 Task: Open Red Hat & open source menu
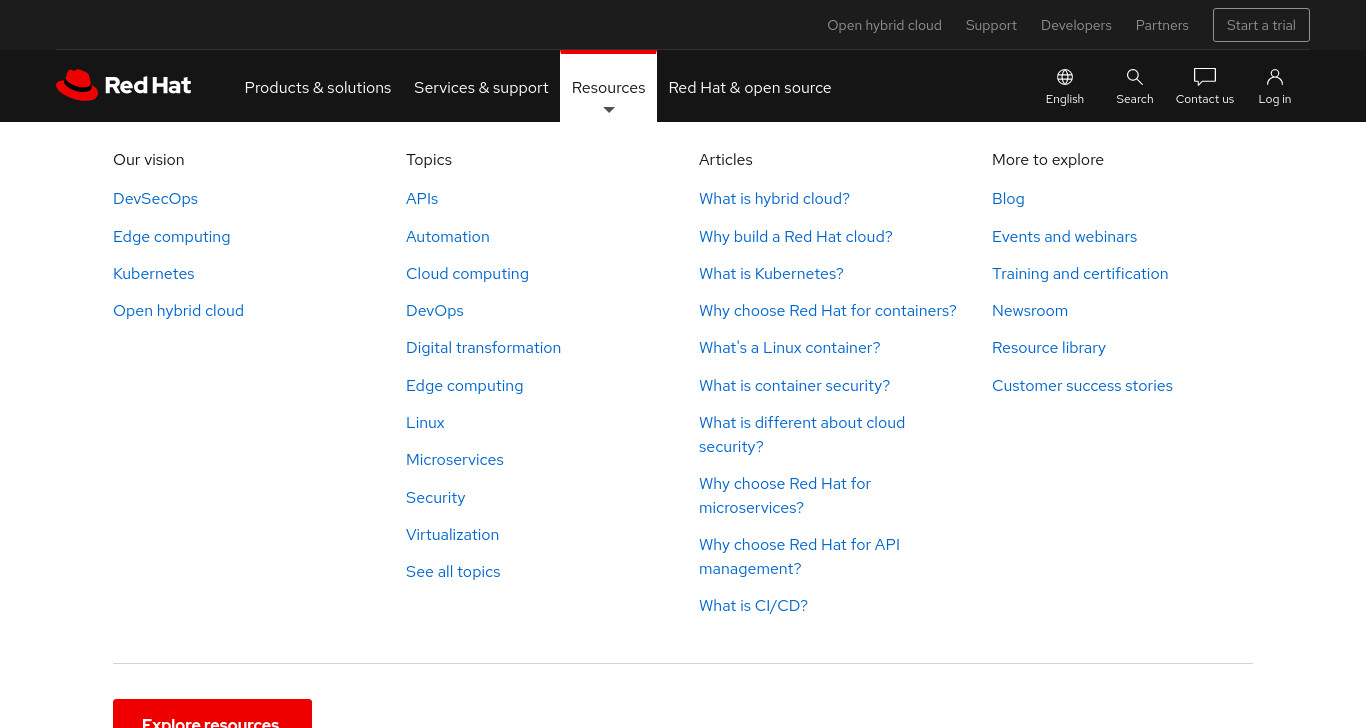750,87
